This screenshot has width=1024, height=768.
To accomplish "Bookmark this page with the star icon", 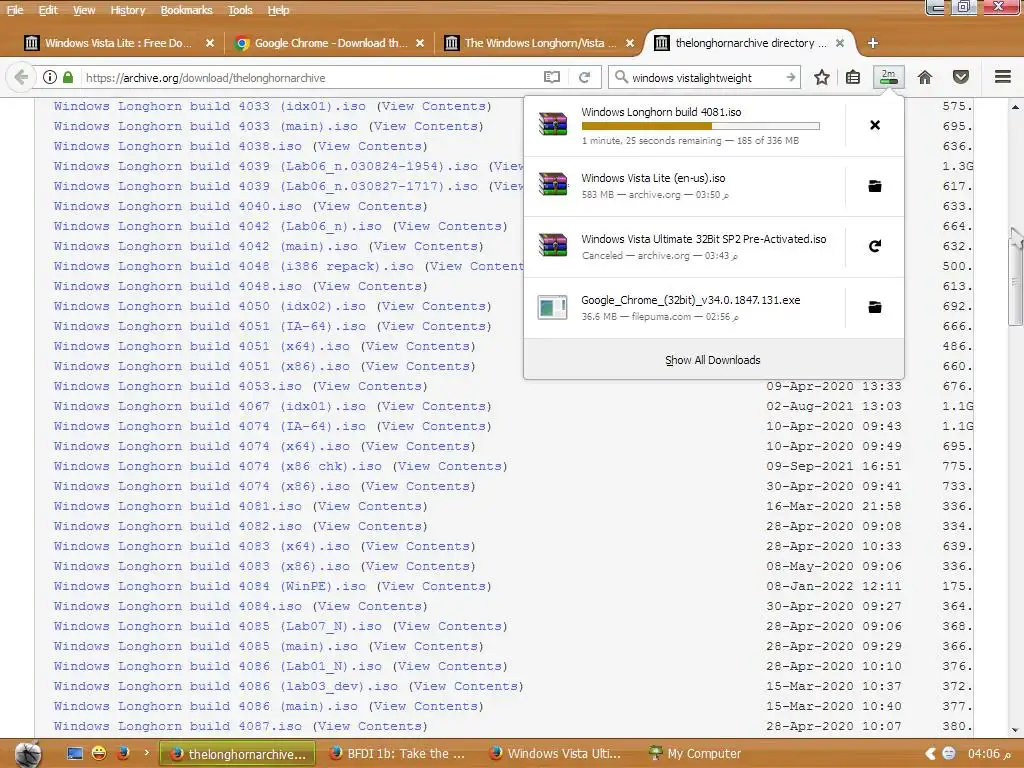I will click(x=822, y=77).
